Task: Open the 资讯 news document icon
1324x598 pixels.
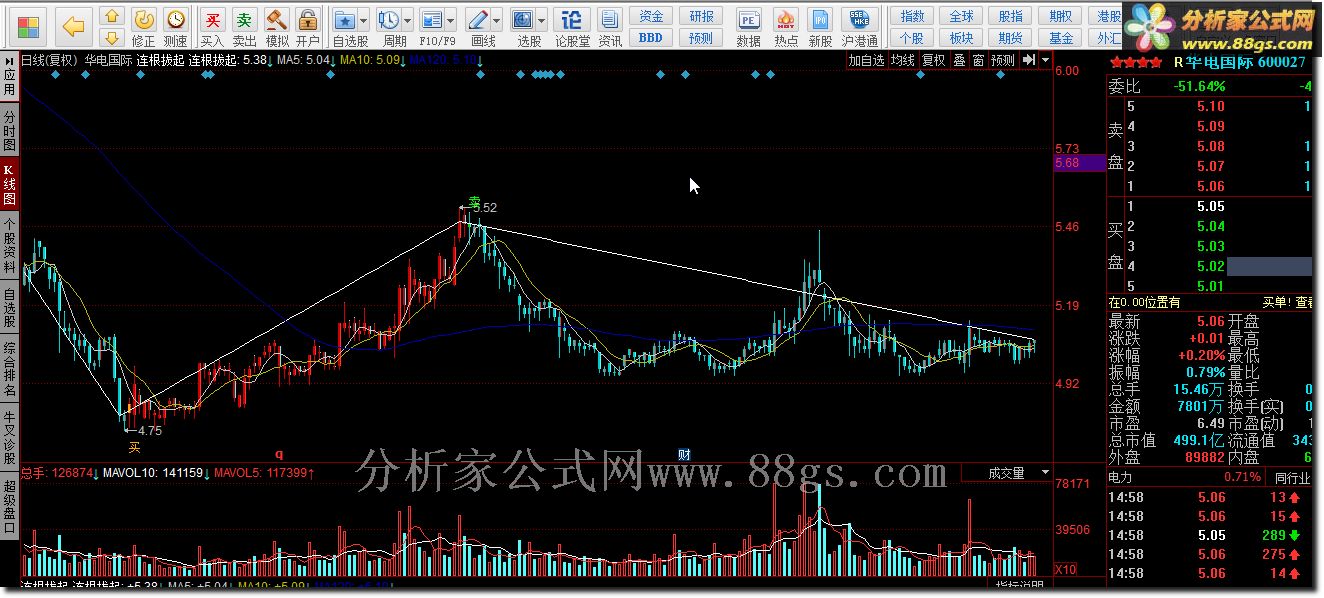Action: (x=610, y=28)
